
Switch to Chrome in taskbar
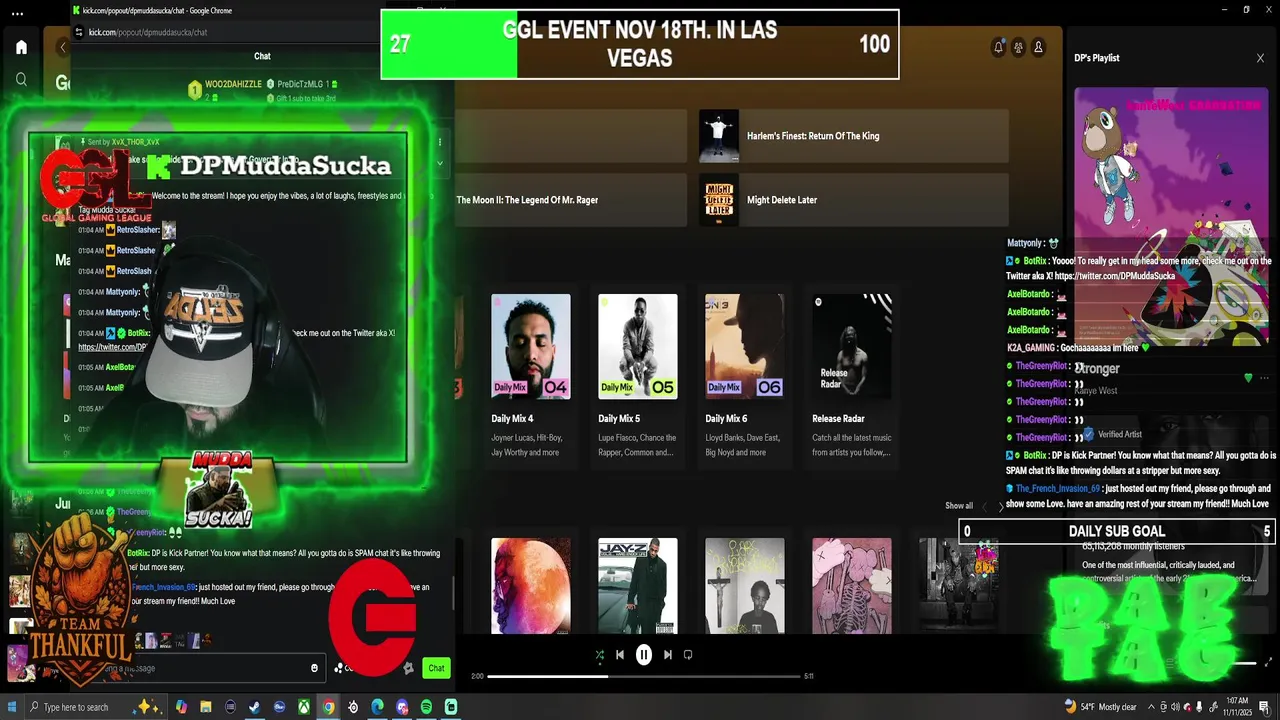click(328, 707)
